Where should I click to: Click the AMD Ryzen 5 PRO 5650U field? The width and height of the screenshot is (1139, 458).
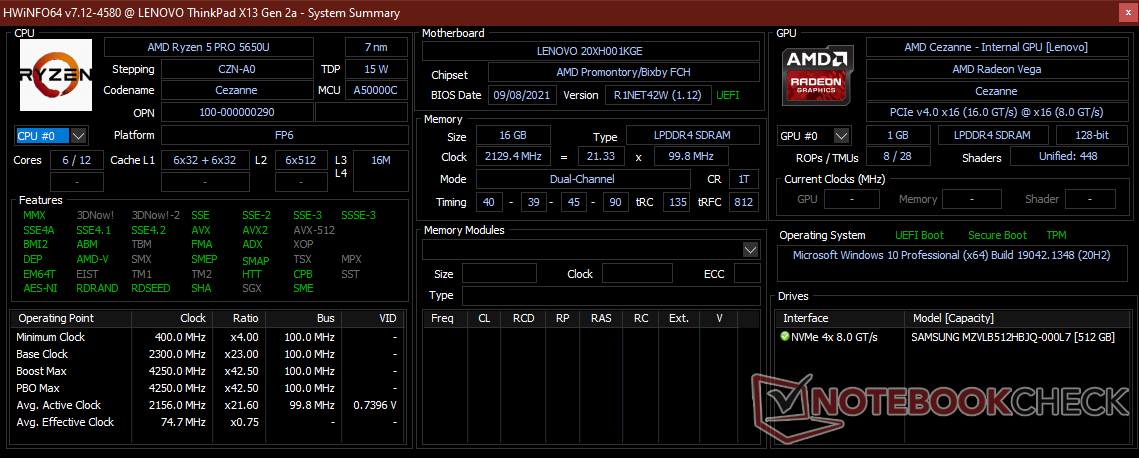[209, 47]
